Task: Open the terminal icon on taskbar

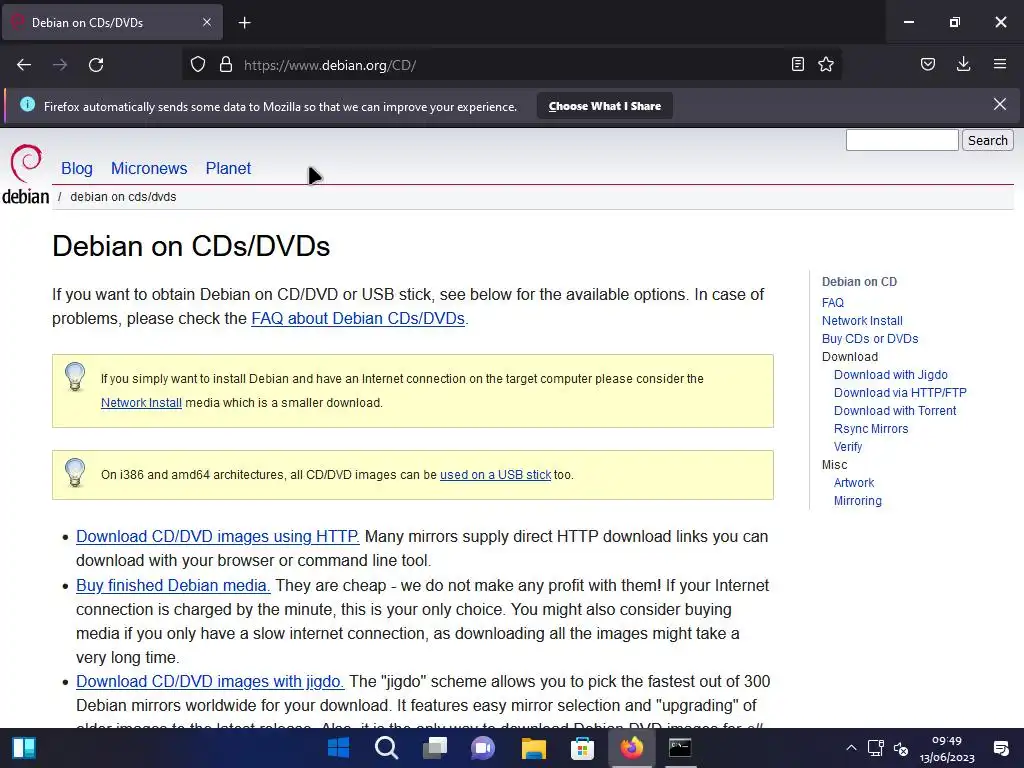Action: [x=680, y=748]
